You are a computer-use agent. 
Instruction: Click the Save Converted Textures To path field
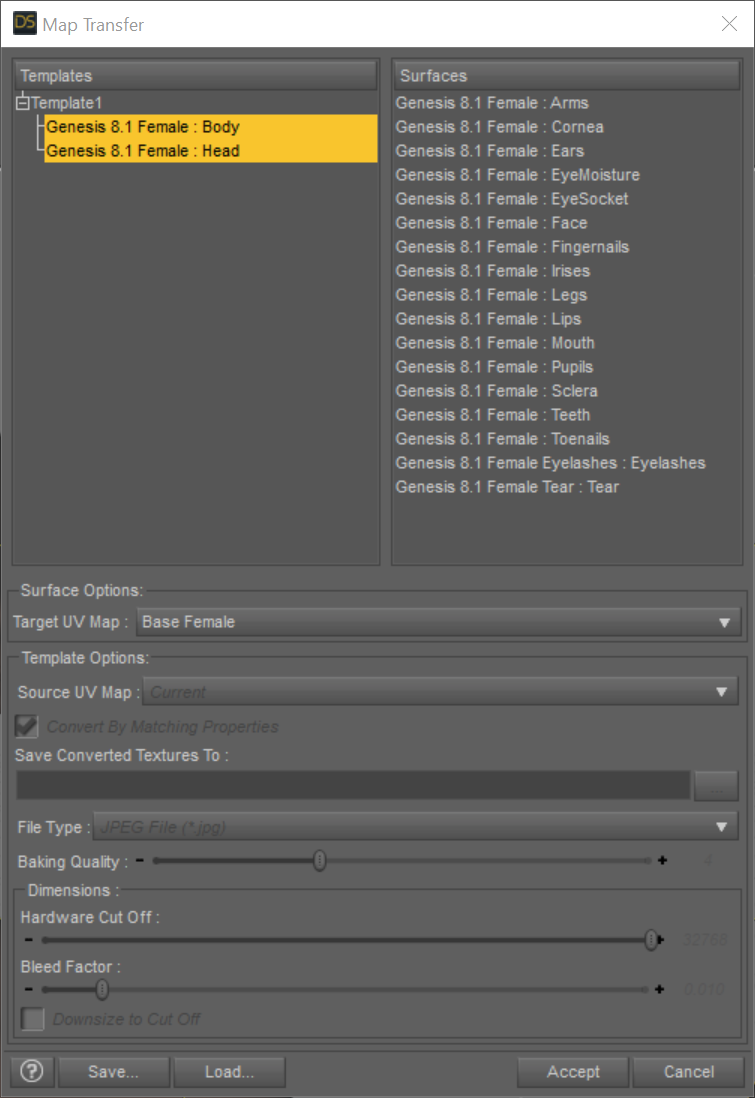pos(353,785)
